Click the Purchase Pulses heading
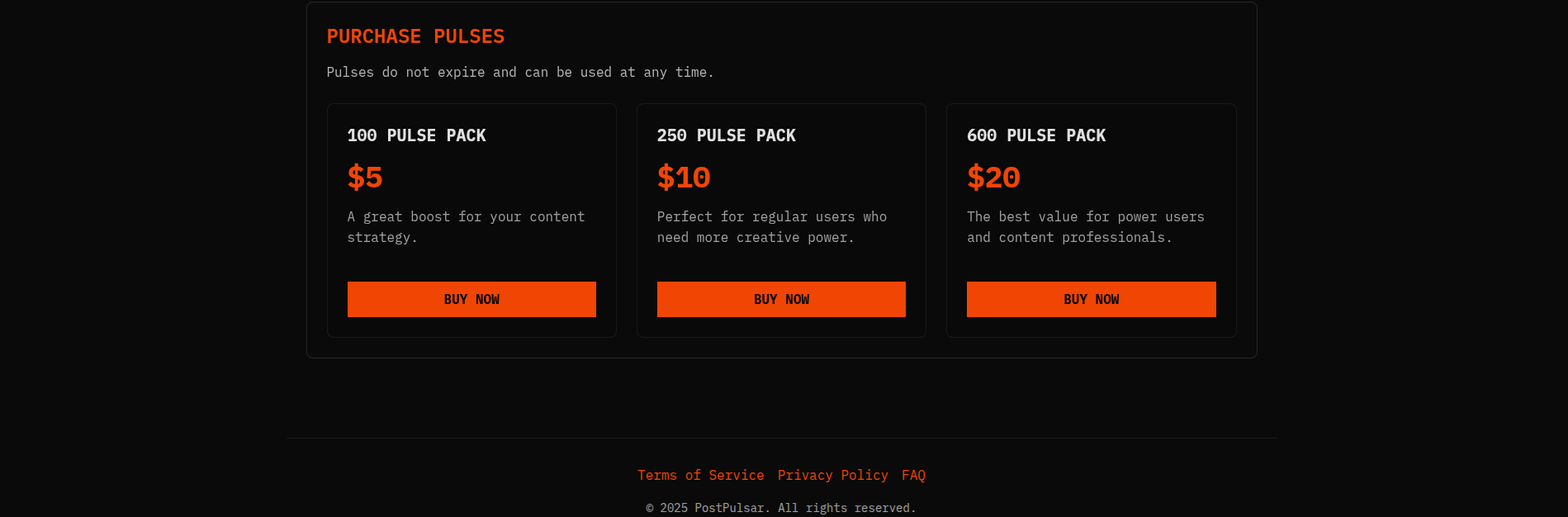This screenshot has height=517, width=1568. tap(415, 36)
